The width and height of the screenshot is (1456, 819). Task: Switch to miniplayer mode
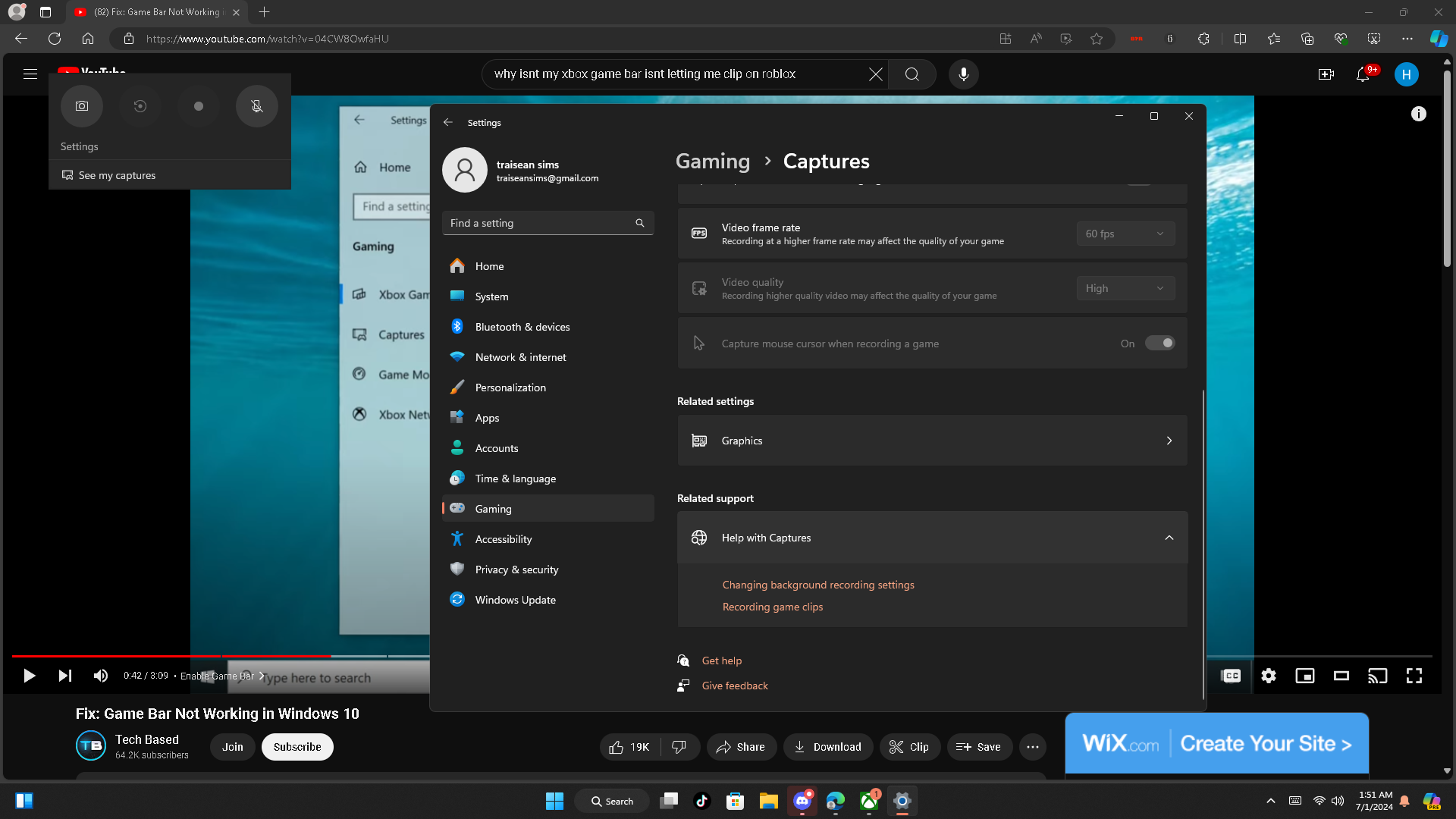point(1305,676)
